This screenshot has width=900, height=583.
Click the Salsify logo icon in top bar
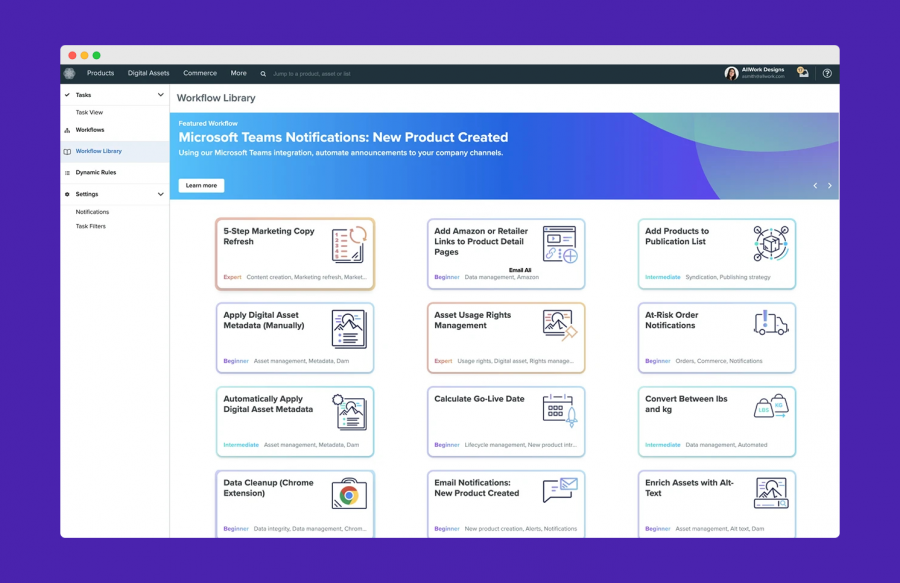[x=69, y=73]
